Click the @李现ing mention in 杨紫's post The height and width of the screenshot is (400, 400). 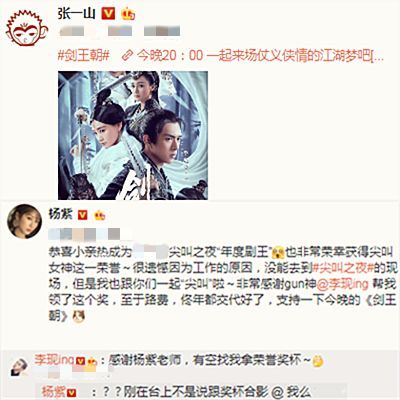point(342,284)
